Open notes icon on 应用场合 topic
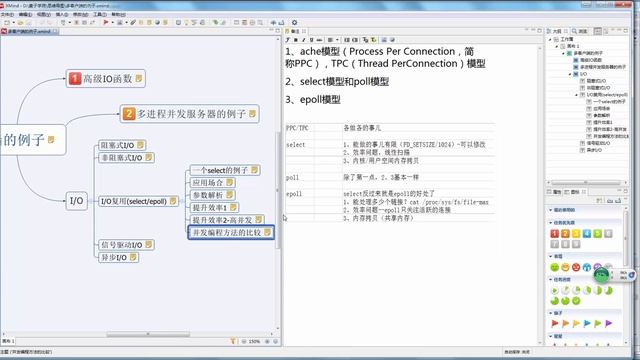640x360 pixels. coord(229,182)
